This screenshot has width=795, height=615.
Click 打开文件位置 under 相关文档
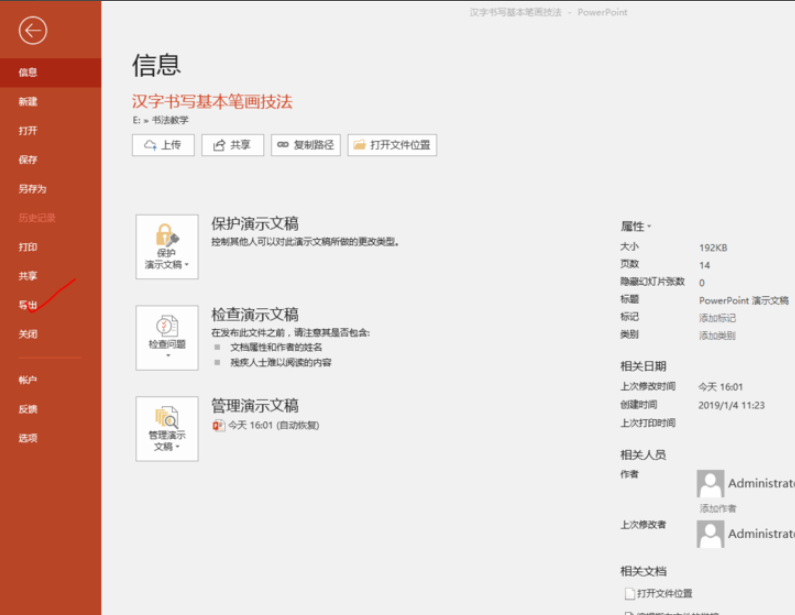click(x=659, y=594)
